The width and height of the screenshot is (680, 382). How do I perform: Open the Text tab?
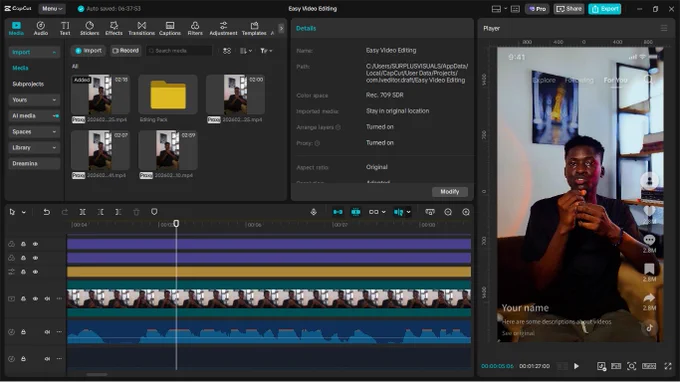tap(65, 28)
